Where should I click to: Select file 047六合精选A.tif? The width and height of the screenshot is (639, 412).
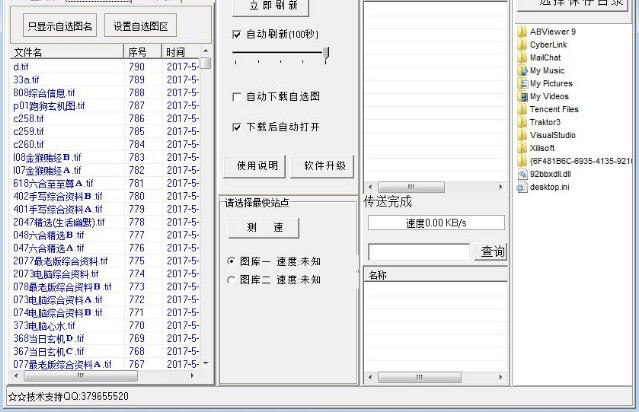(x=49, y=248)
